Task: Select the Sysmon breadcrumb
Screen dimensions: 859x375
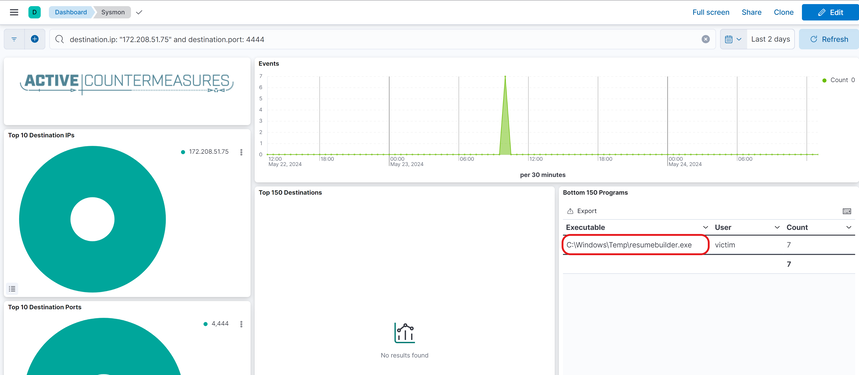Action: coord(113,12)
